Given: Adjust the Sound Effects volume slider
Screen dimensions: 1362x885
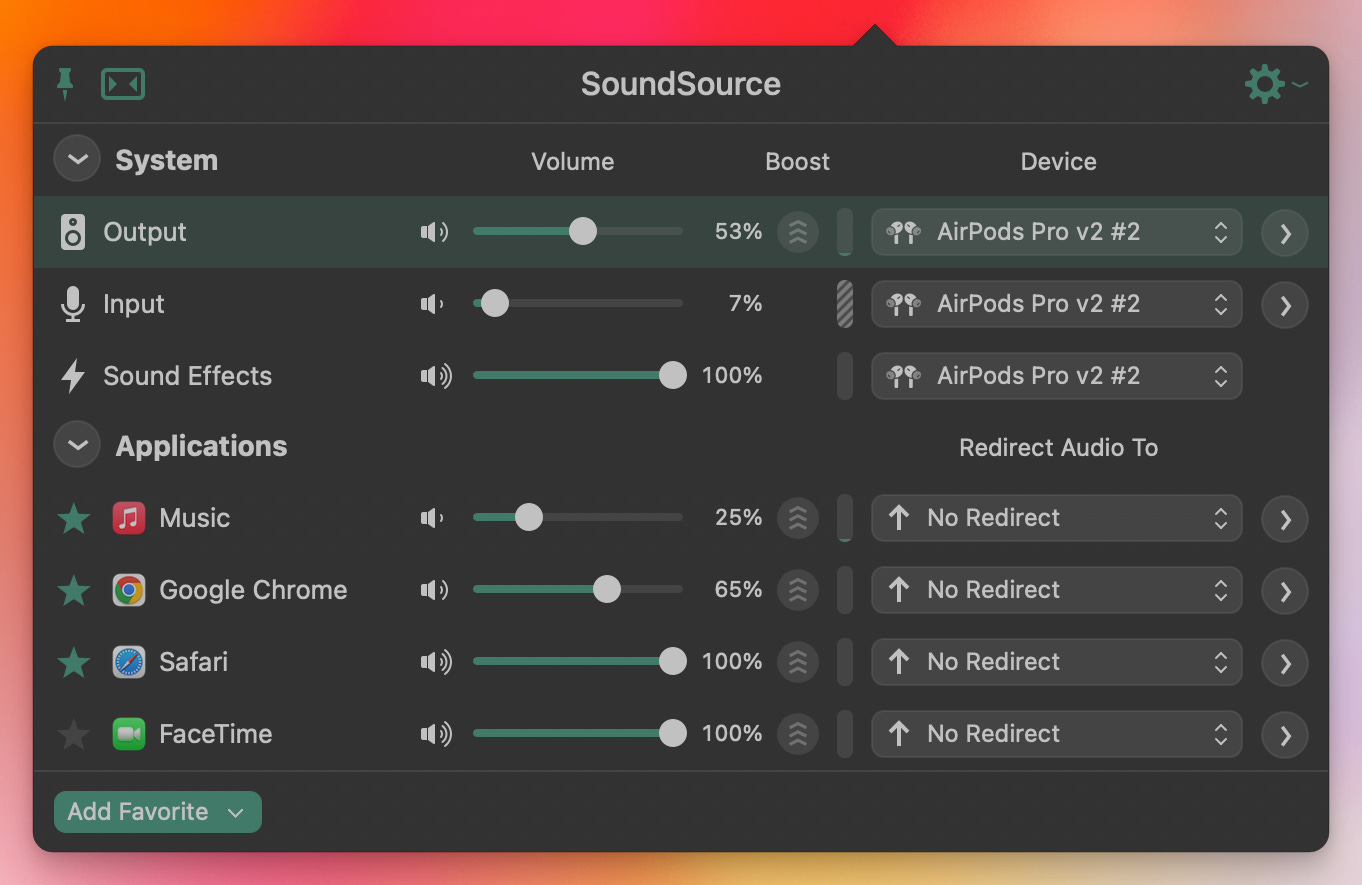Looking at the screenshot, I should pyautogui.click(x=578, y=376).
